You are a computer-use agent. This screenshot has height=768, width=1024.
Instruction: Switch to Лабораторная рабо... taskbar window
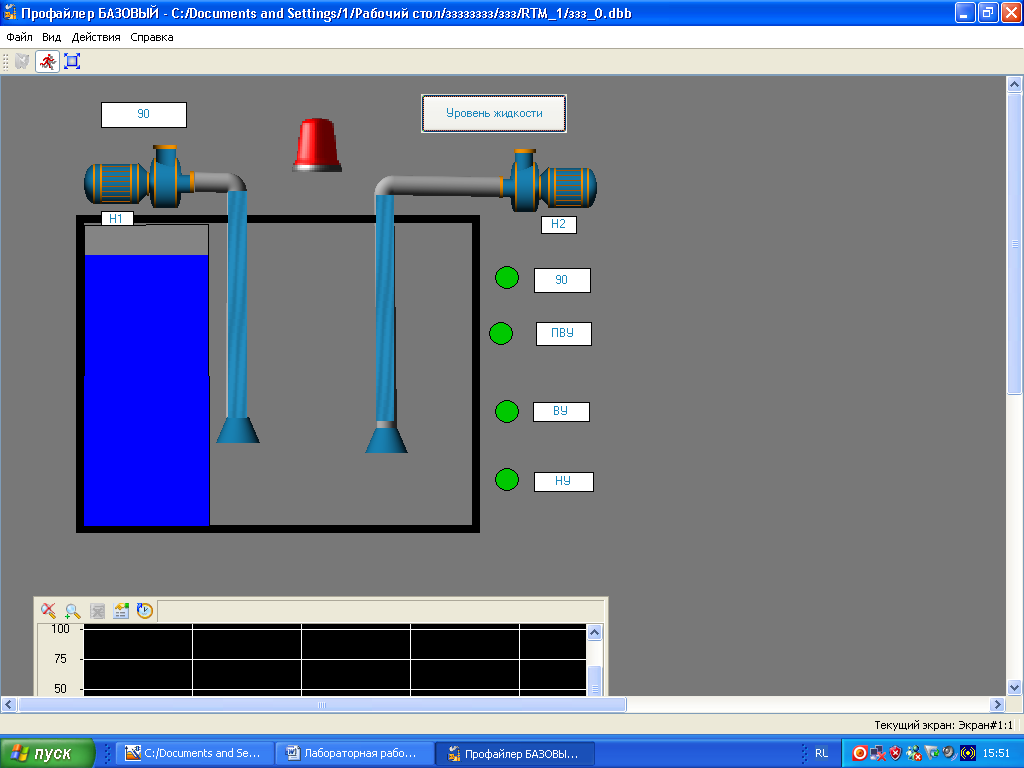(353, 753)
